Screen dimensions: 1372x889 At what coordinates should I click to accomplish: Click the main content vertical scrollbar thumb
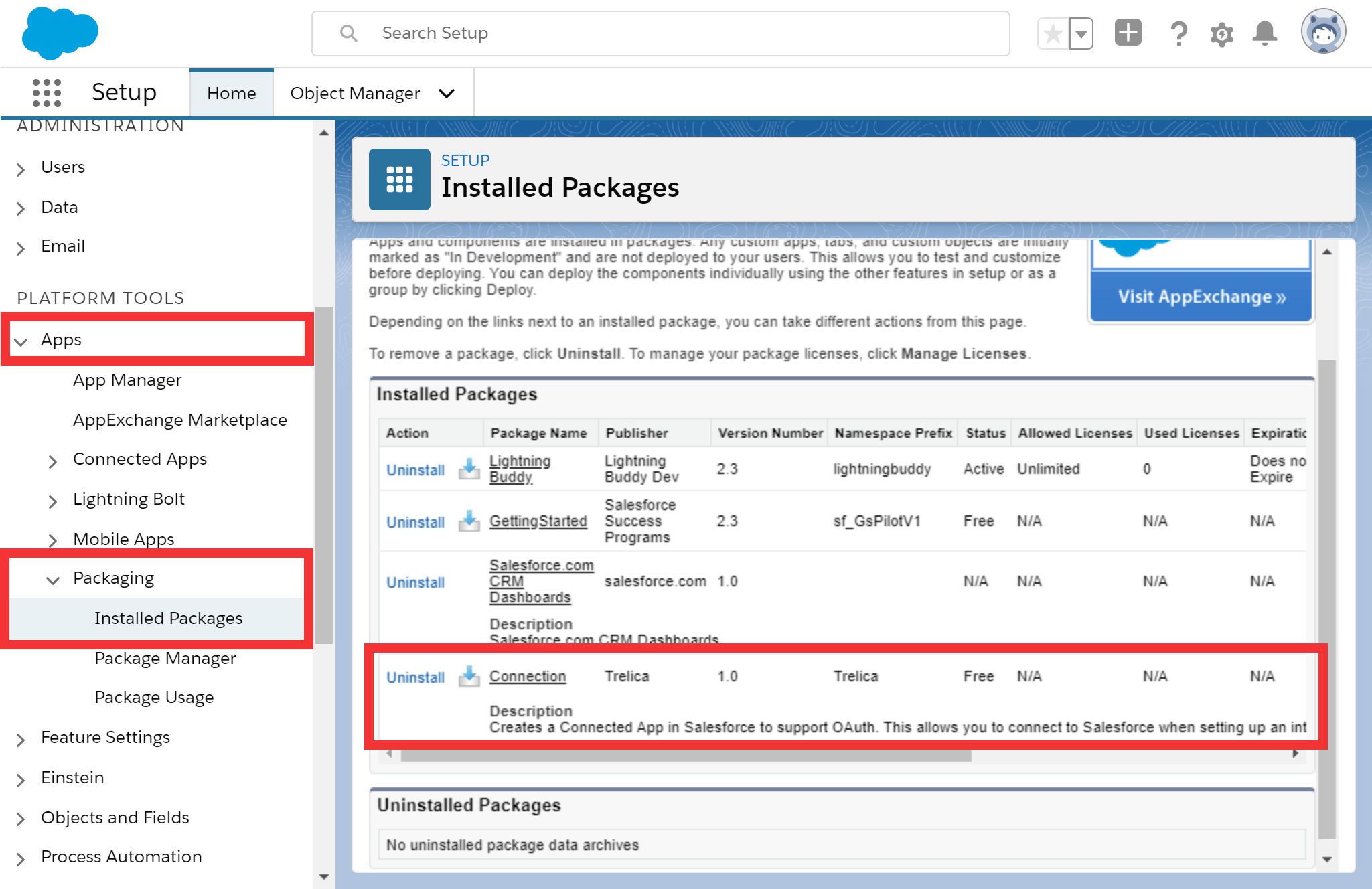click(x=1327, y=600)
